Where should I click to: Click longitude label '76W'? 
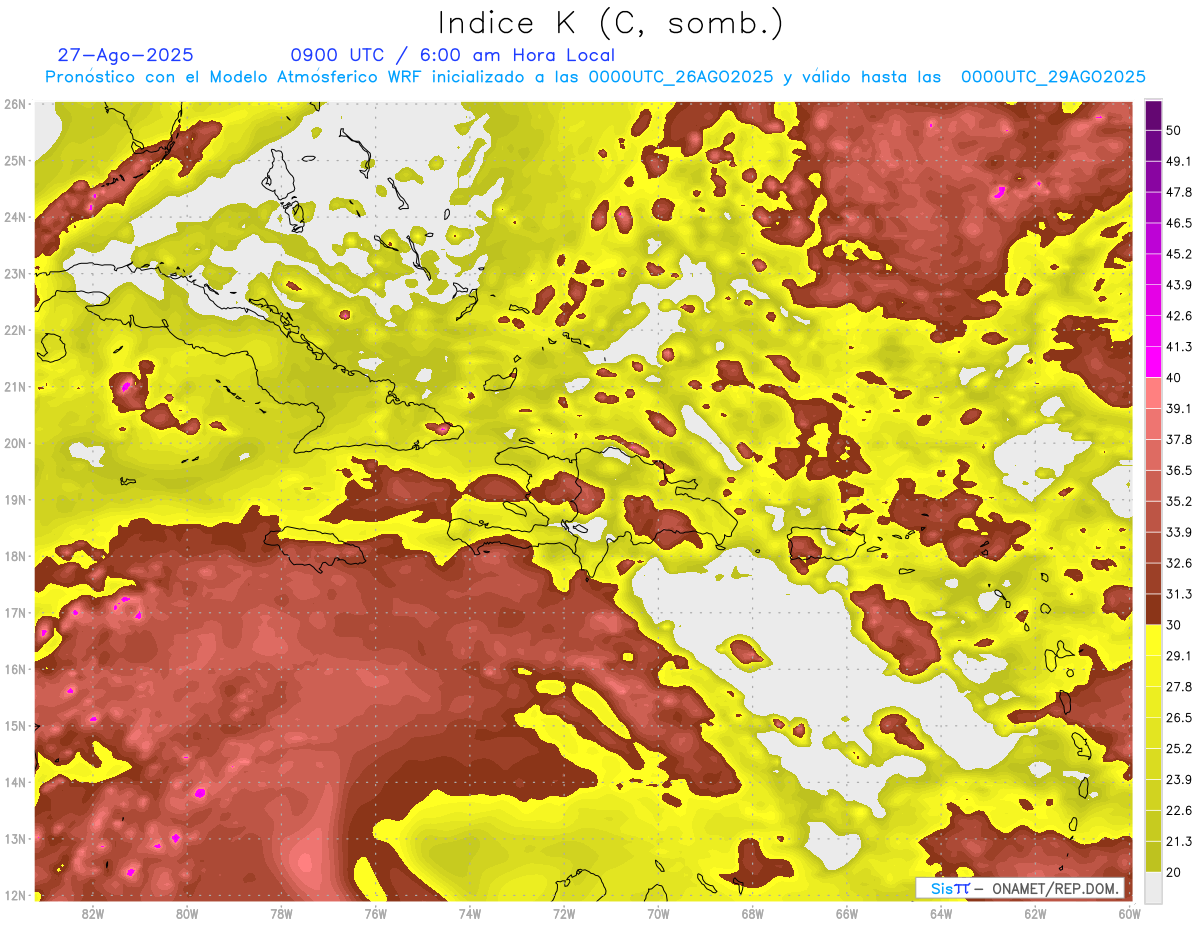point(375,913)
